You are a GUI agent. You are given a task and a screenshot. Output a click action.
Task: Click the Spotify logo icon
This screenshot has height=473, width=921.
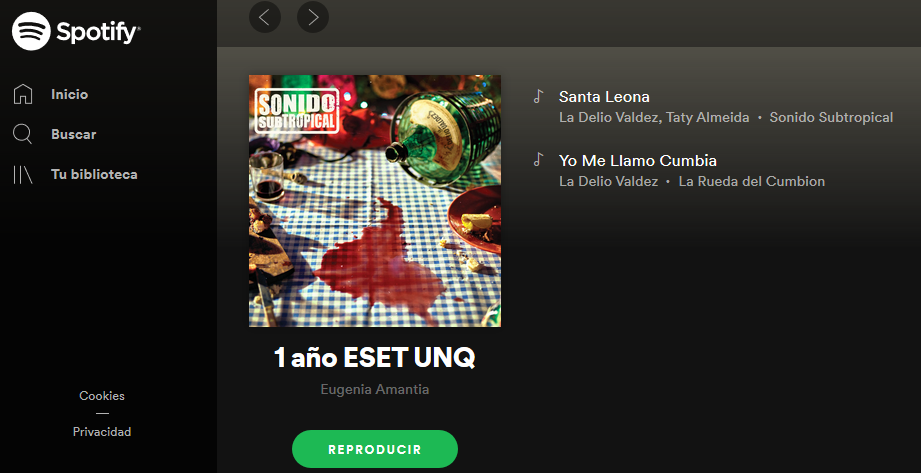pyautogui.click(x=31, y=31)
